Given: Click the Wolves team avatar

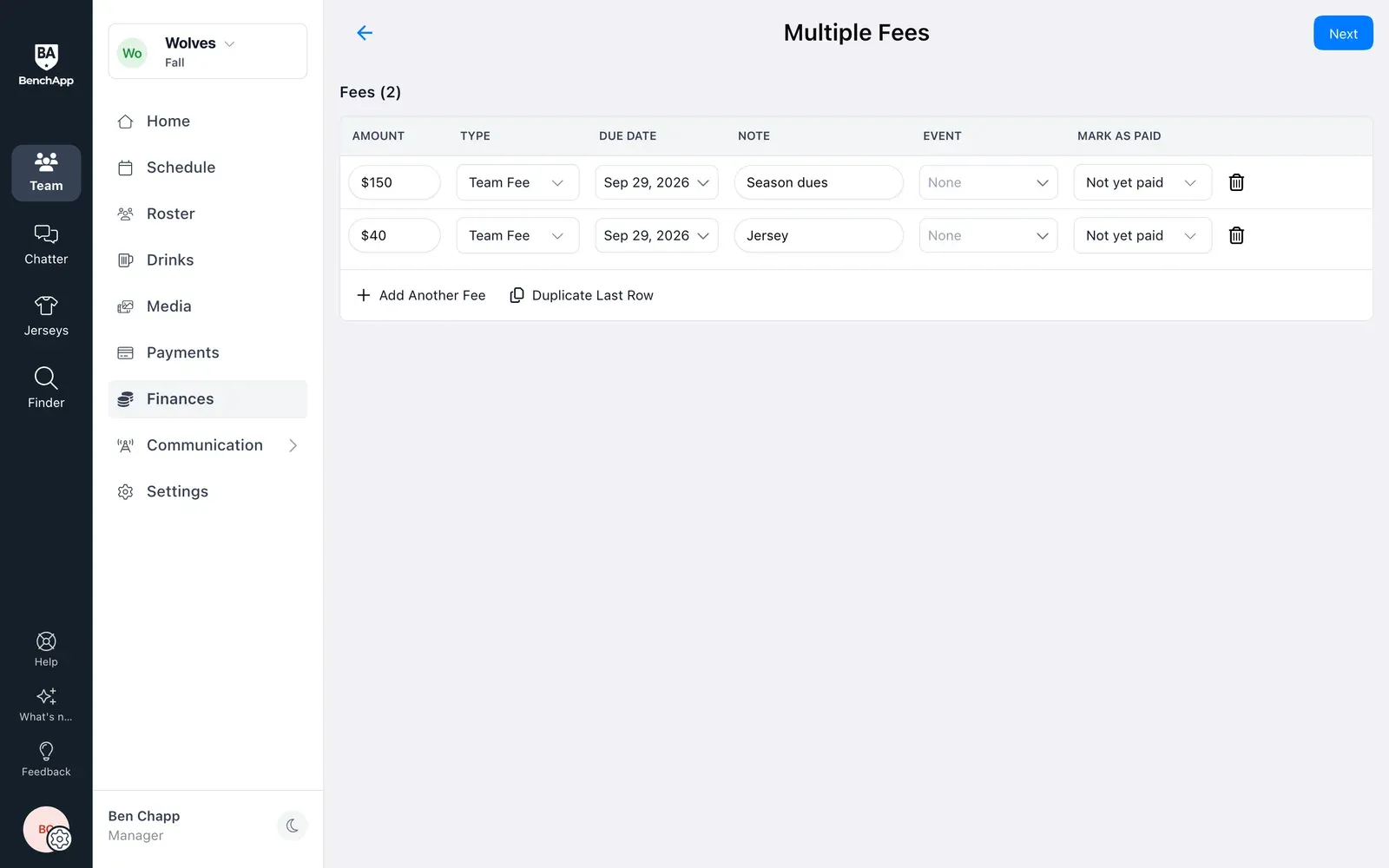Looking at the screenshot, I should 132,53.
